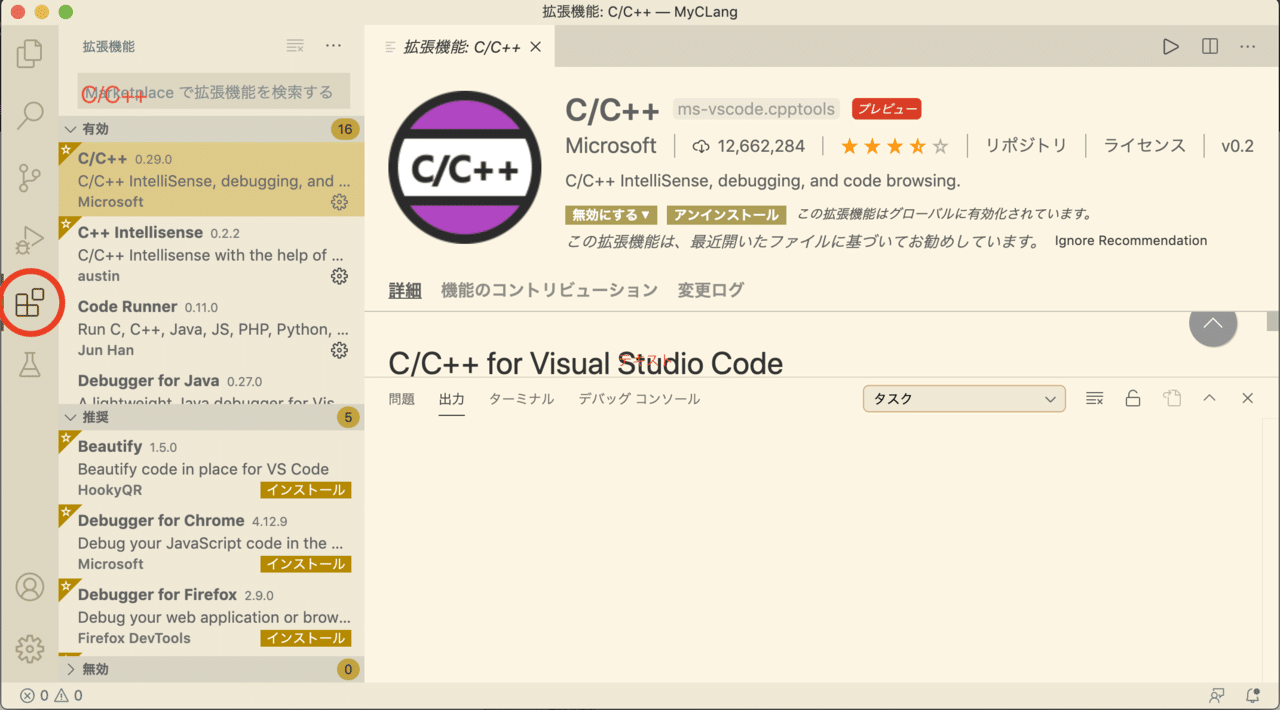Close the 拡張機能: C/C++ tab
The height and width of the screenshot is (710, 1280).
pos(535,47)
